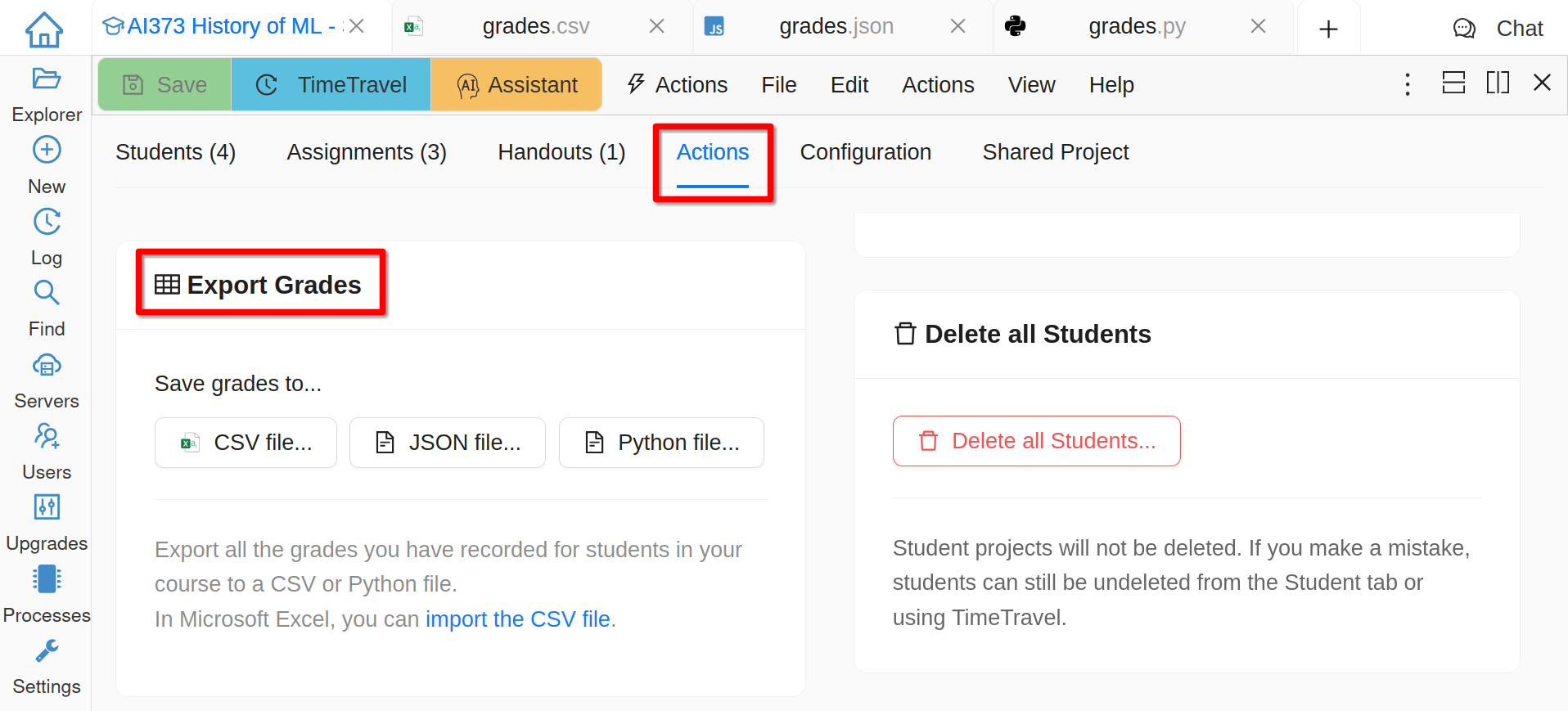This screenshot has width=1568, height=711.
Task: Click the home icon at top left
Action: click(x=44, y=29)
